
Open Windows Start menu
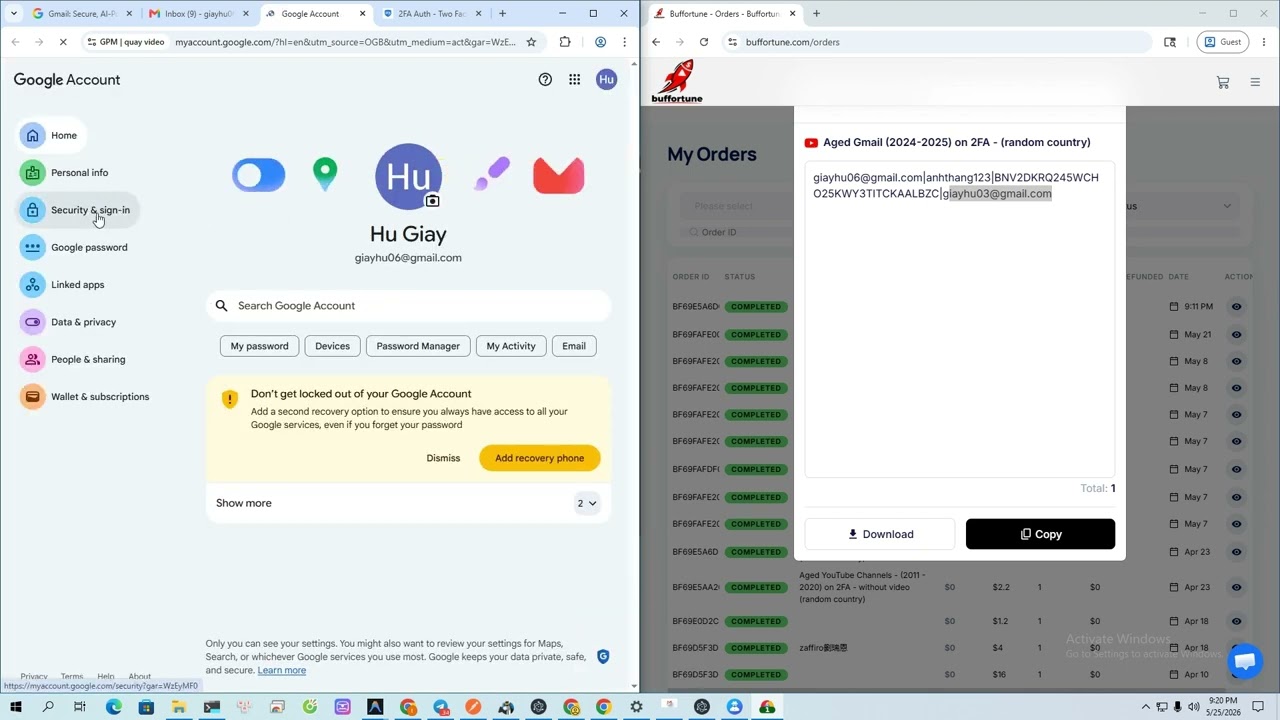[x=15, y=707]
